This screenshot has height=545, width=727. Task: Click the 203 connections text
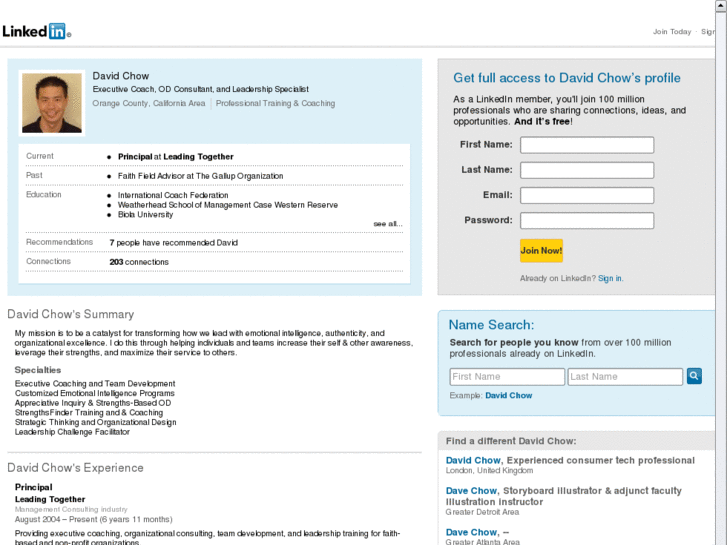point(139,262)
